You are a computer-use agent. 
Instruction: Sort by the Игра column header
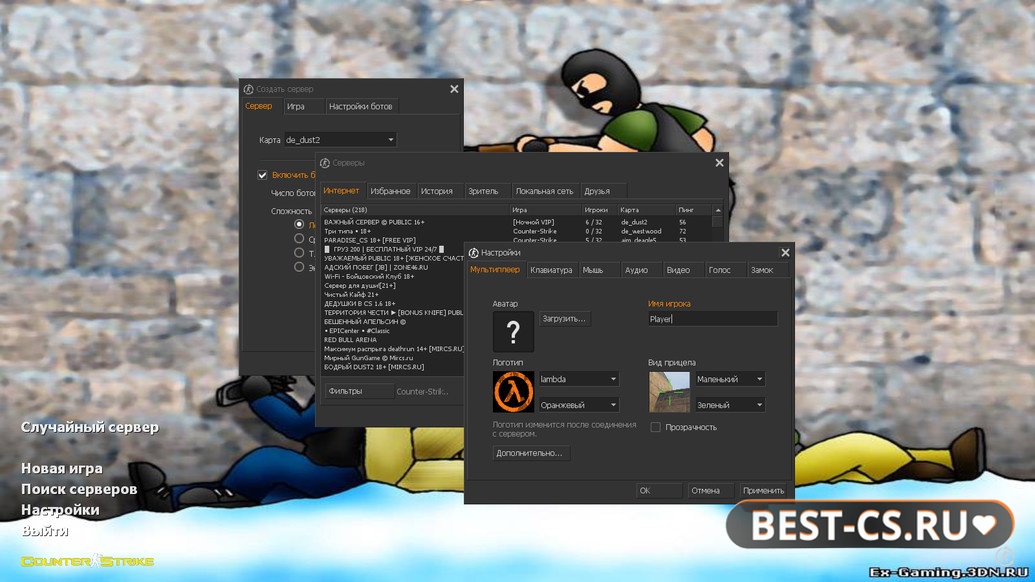pos(545,210)
